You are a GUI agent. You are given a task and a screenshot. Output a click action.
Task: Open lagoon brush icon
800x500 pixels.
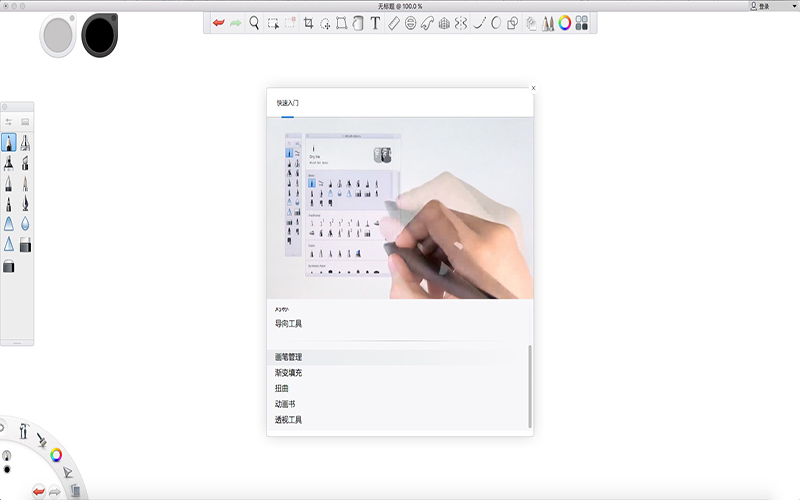coord(41,439)
